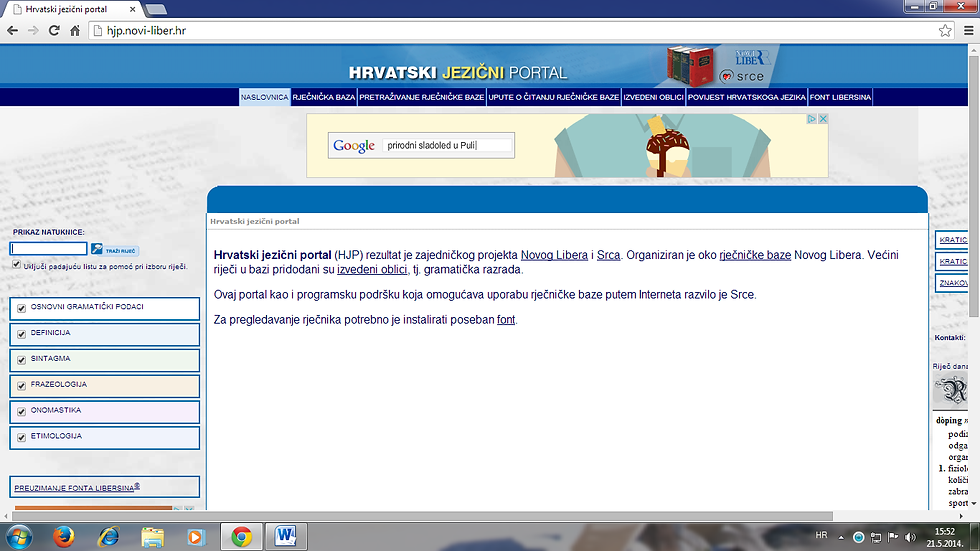This screenshot has width=980, height=551.
Task: Click the Action Center flag tray icon
Action: click(x=893, y=537)
